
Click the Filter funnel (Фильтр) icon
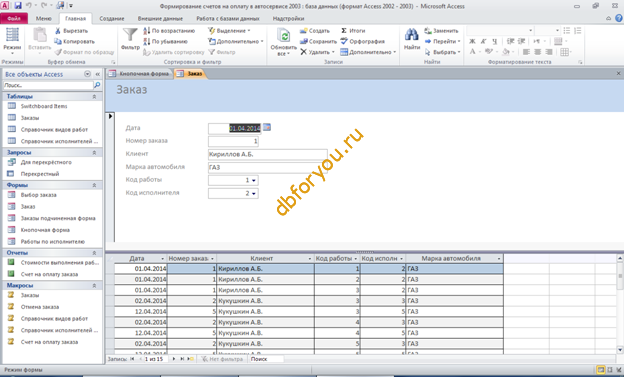coord(130,35)
